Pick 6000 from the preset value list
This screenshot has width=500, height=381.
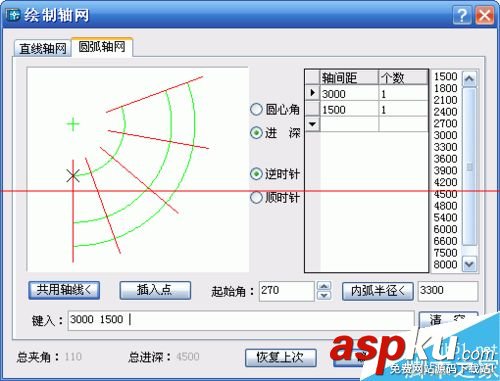[445, 229]
